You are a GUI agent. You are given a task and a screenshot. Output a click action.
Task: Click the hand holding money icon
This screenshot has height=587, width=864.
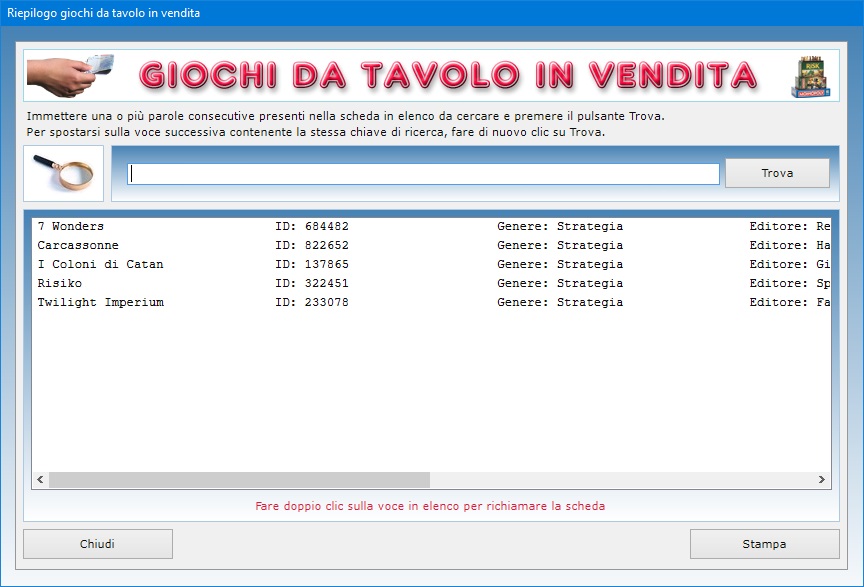click(69, 75)
